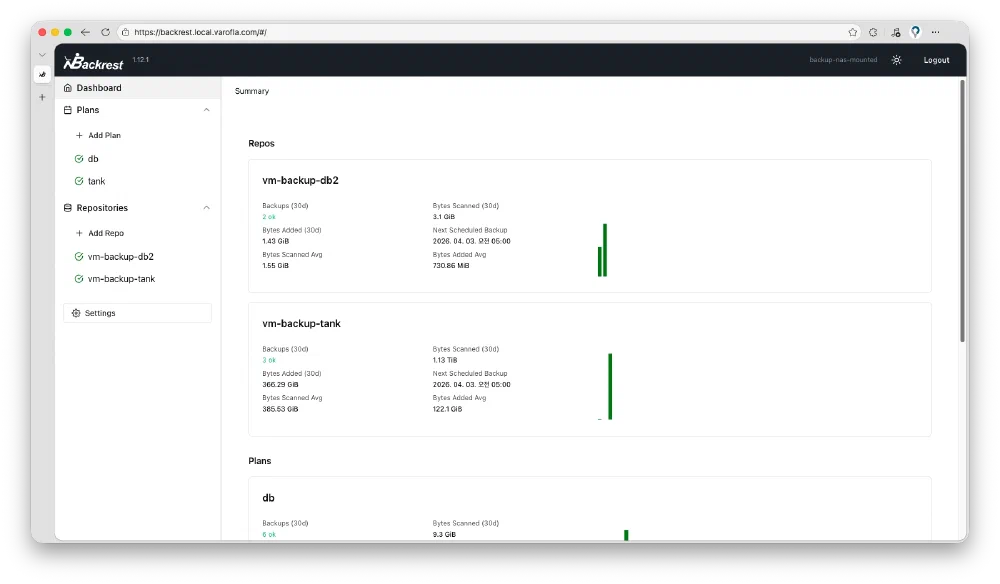Click the new tab plus icon

[42, 97]
